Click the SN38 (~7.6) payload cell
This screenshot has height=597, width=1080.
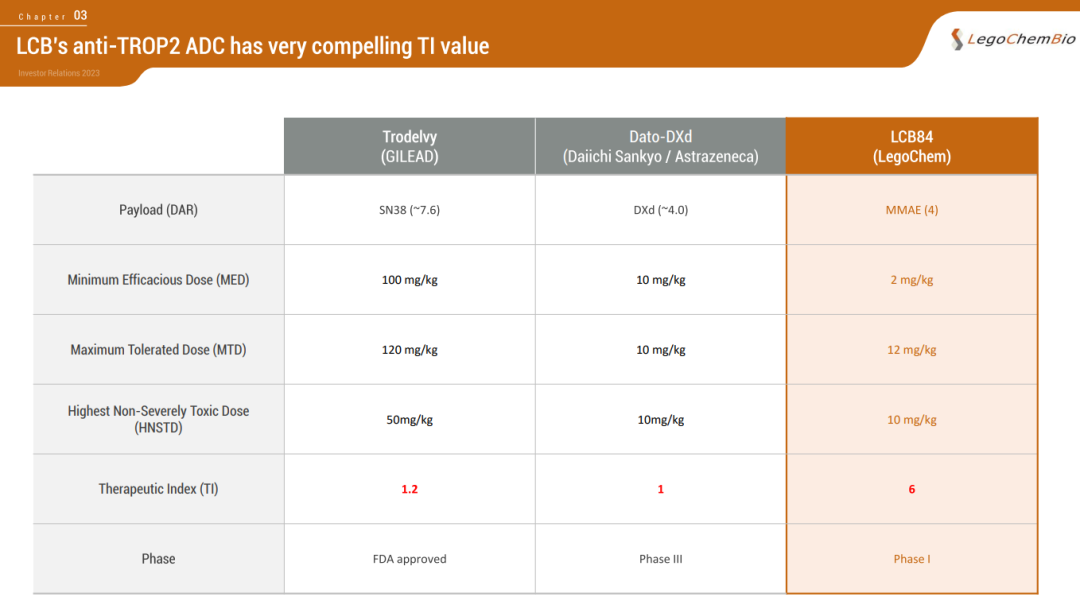click(x=409, y=210)
